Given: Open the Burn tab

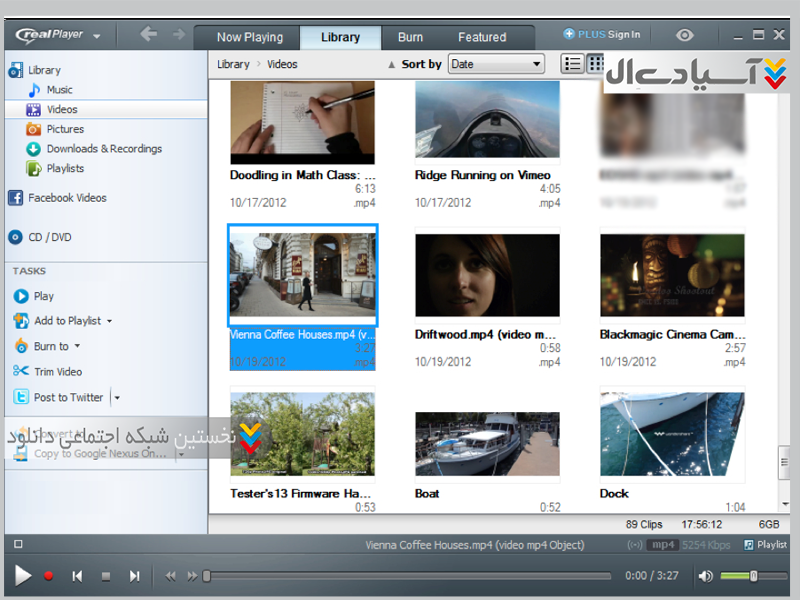Looking at the screenshot, I should tap(410, 37).
